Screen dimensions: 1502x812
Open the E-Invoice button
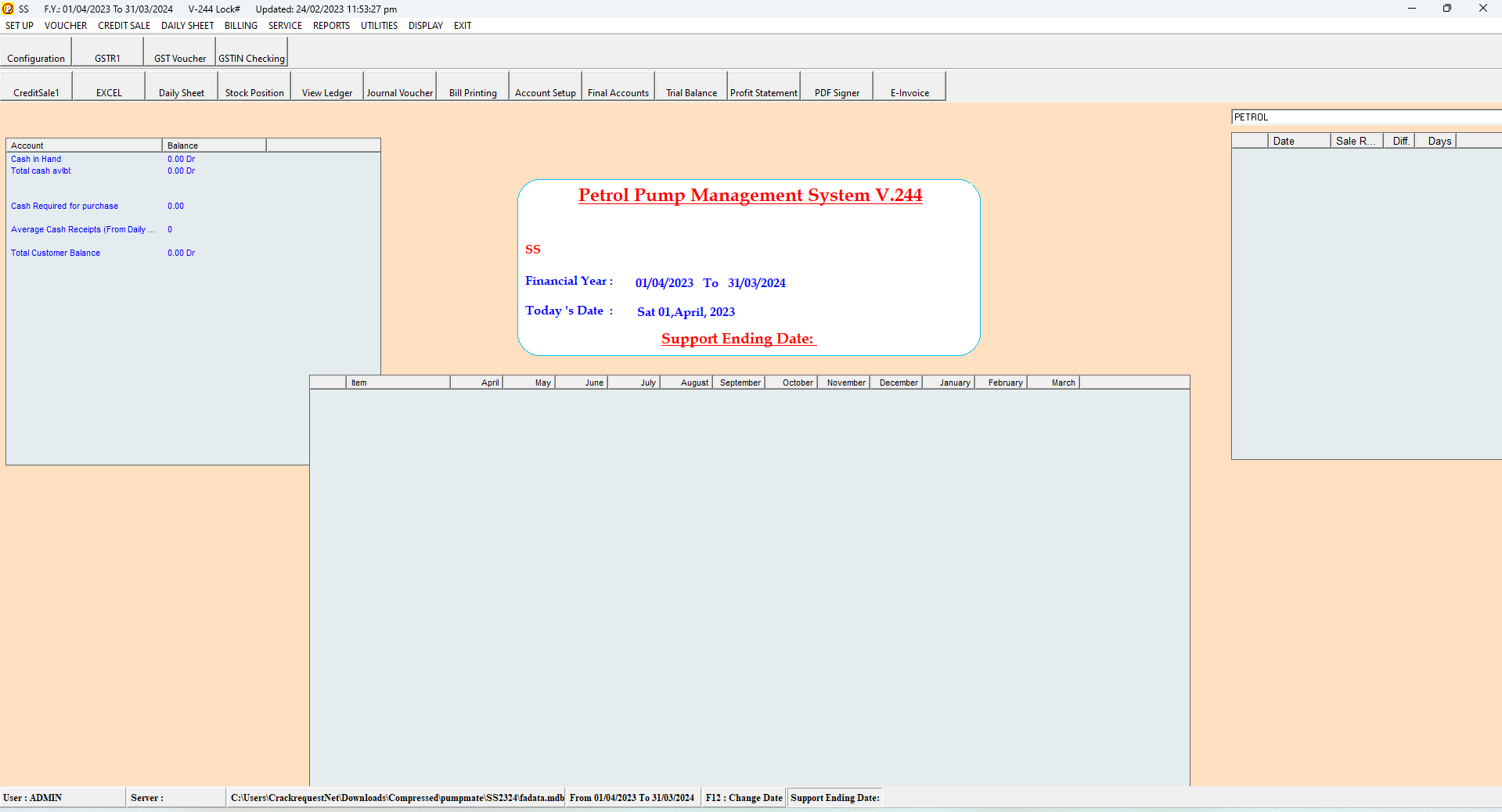coord(909,86)
